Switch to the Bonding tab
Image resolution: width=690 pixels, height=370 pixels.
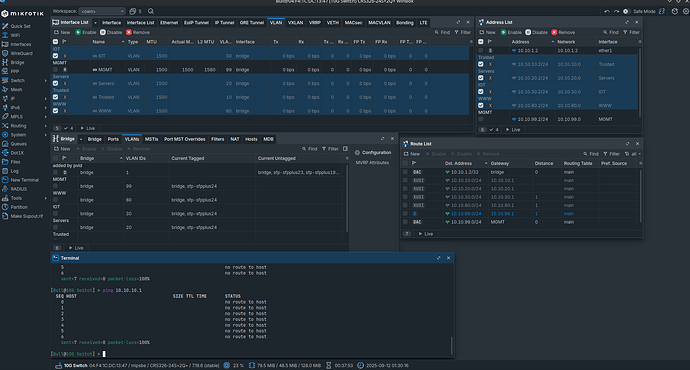tap(404, 22)
